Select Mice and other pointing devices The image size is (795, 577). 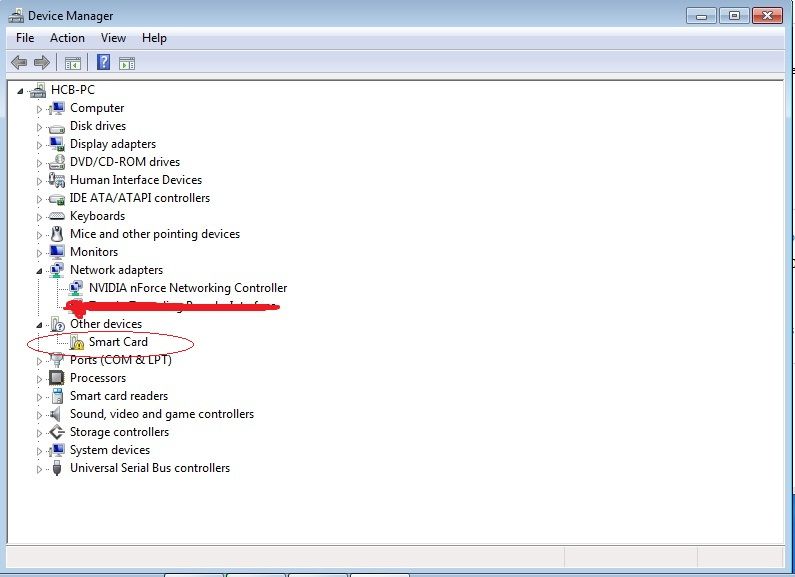point(154,234)
